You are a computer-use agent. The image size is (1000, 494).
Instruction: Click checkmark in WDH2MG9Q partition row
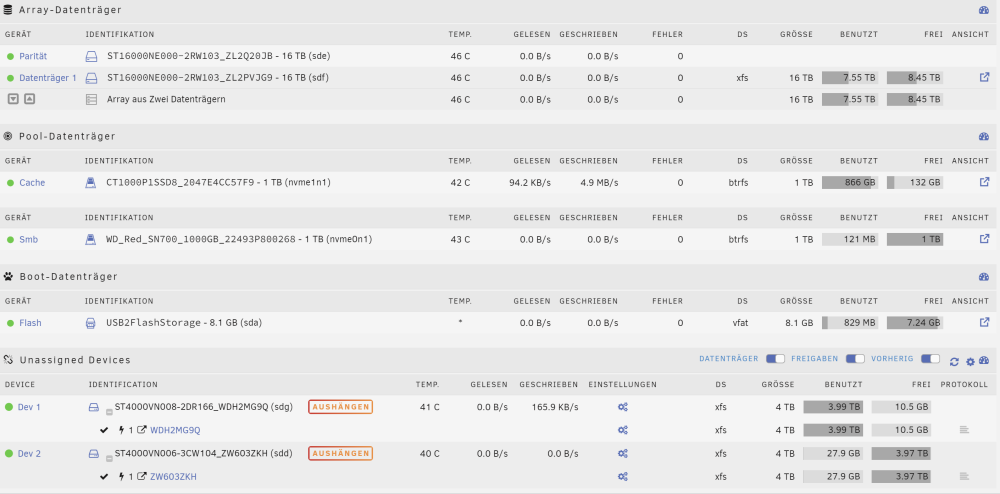104,430
